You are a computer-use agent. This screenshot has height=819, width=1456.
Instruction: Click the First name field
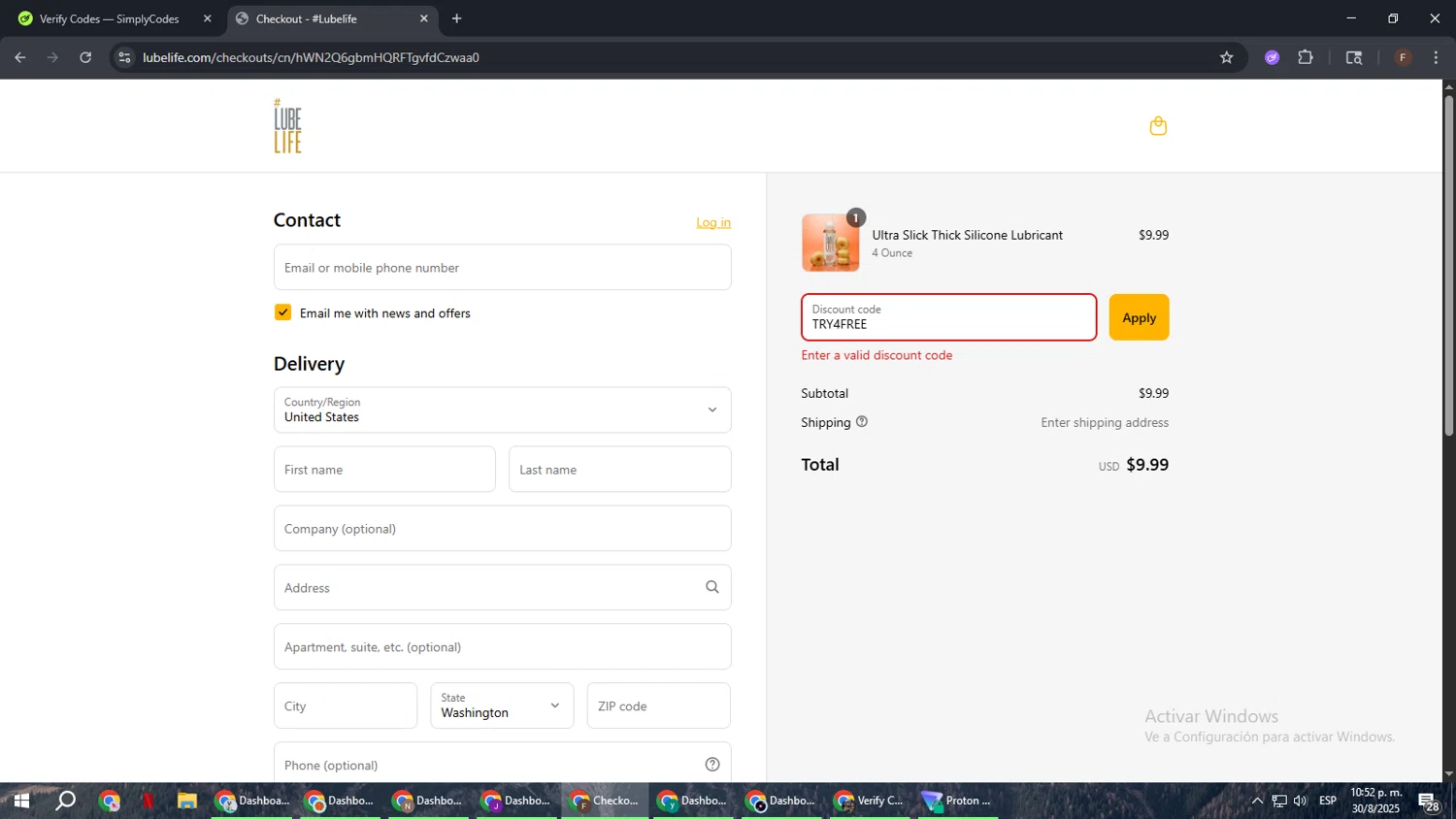click(x=384, y=469)
